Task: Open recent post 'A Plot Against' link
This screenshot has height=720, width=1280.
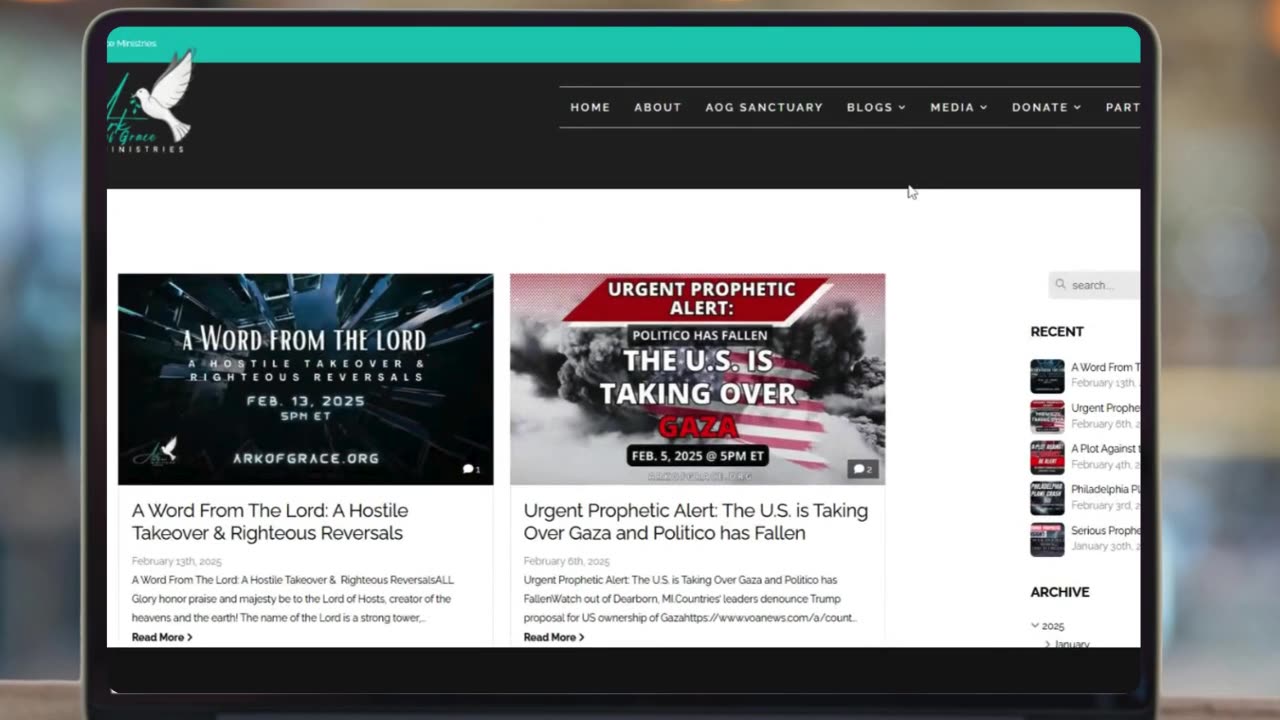Action: [1105, 449]
